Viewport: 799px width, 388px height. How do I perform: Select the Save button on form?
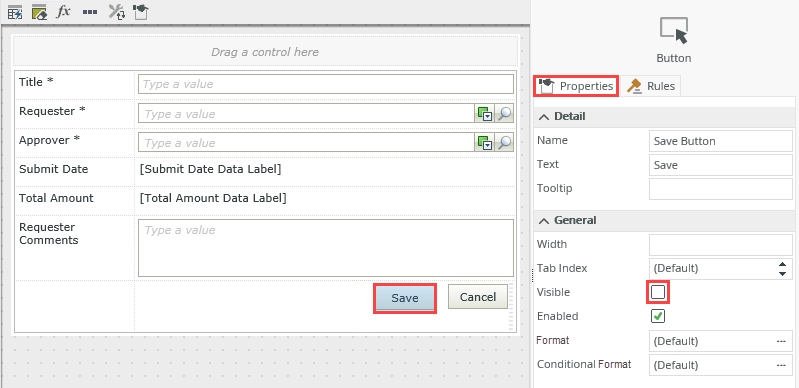pyautogui.click(x=405, y=298)
